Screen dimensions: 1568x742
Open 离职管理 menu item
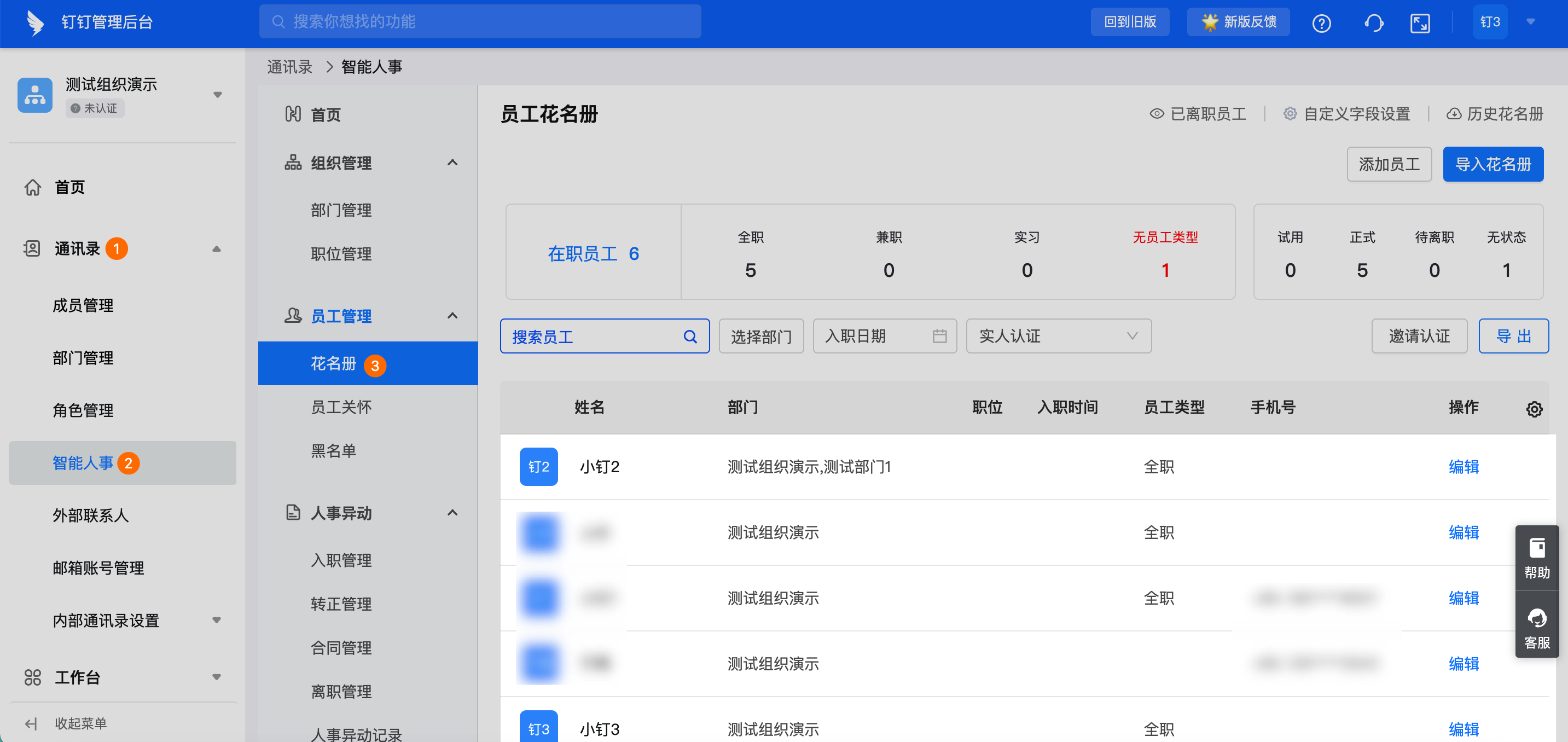tap(341, 692)
